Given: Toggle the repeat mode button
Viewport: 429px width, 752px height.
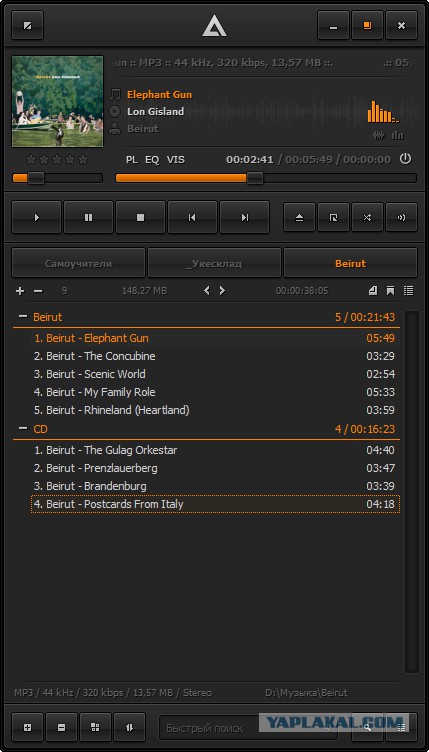Looking at the screenshot, I should point(334,217).
